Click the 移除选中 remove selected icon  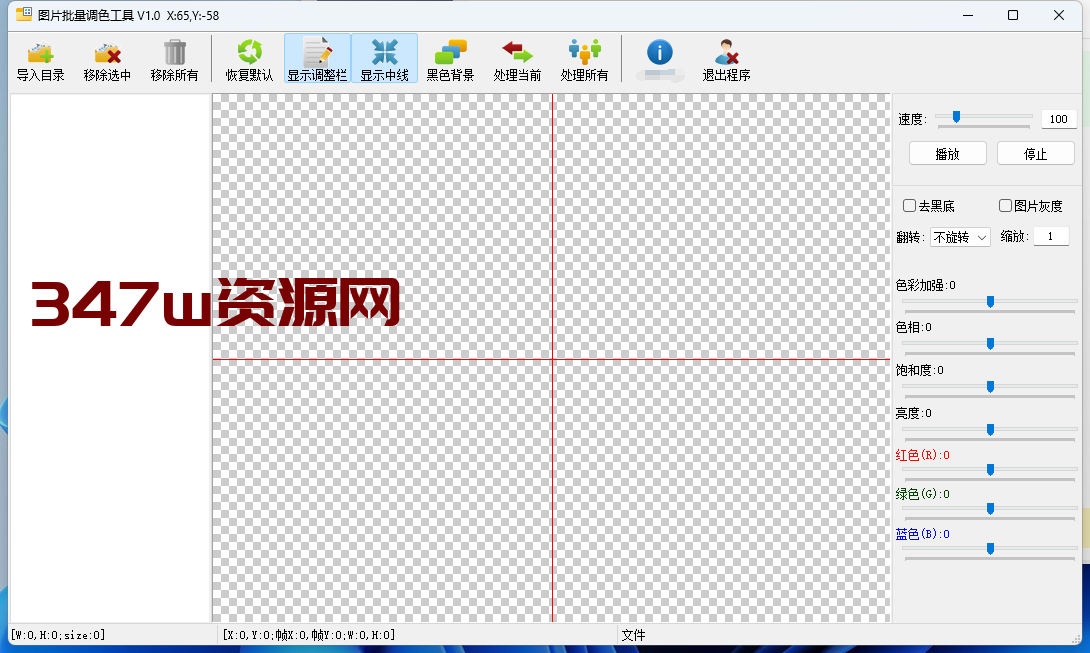point(107,52)
